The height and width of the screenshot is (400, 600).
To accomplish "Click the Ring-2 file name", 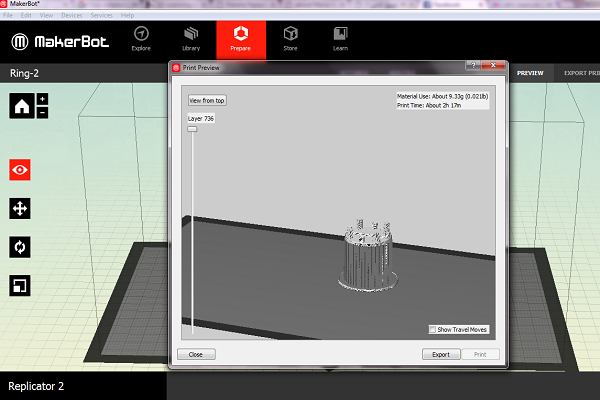I will click(x=24, y=73).
